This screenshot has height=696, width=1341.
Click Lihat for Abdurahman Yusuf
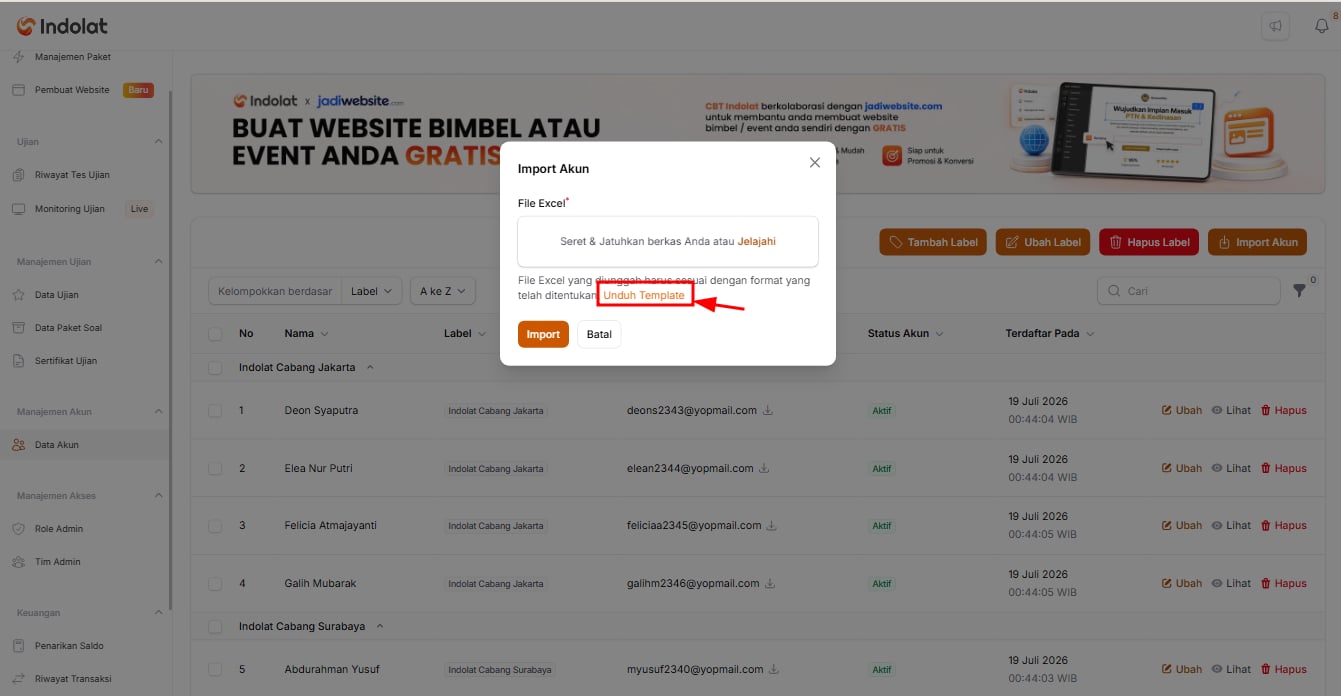[x=1231, y=669]
